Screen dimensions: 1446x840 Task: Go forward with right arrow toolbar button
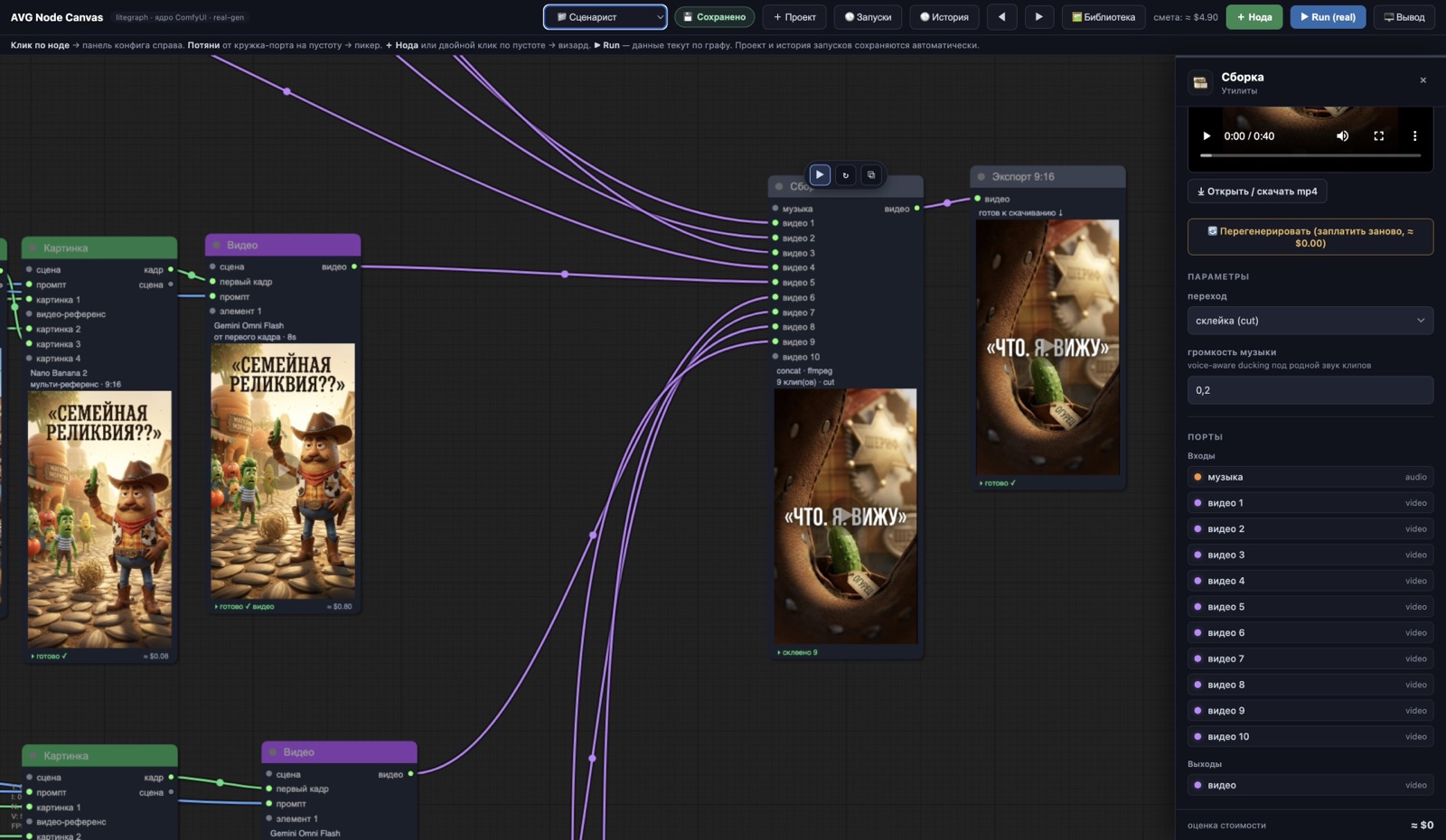click(x=1038, y=17)
